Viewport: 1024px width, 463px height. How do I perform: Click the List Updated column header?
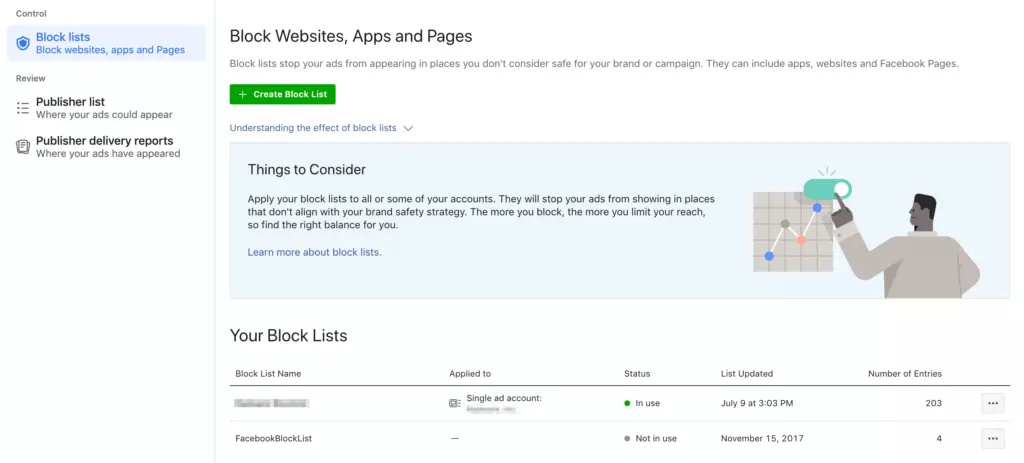pos(746,374)
